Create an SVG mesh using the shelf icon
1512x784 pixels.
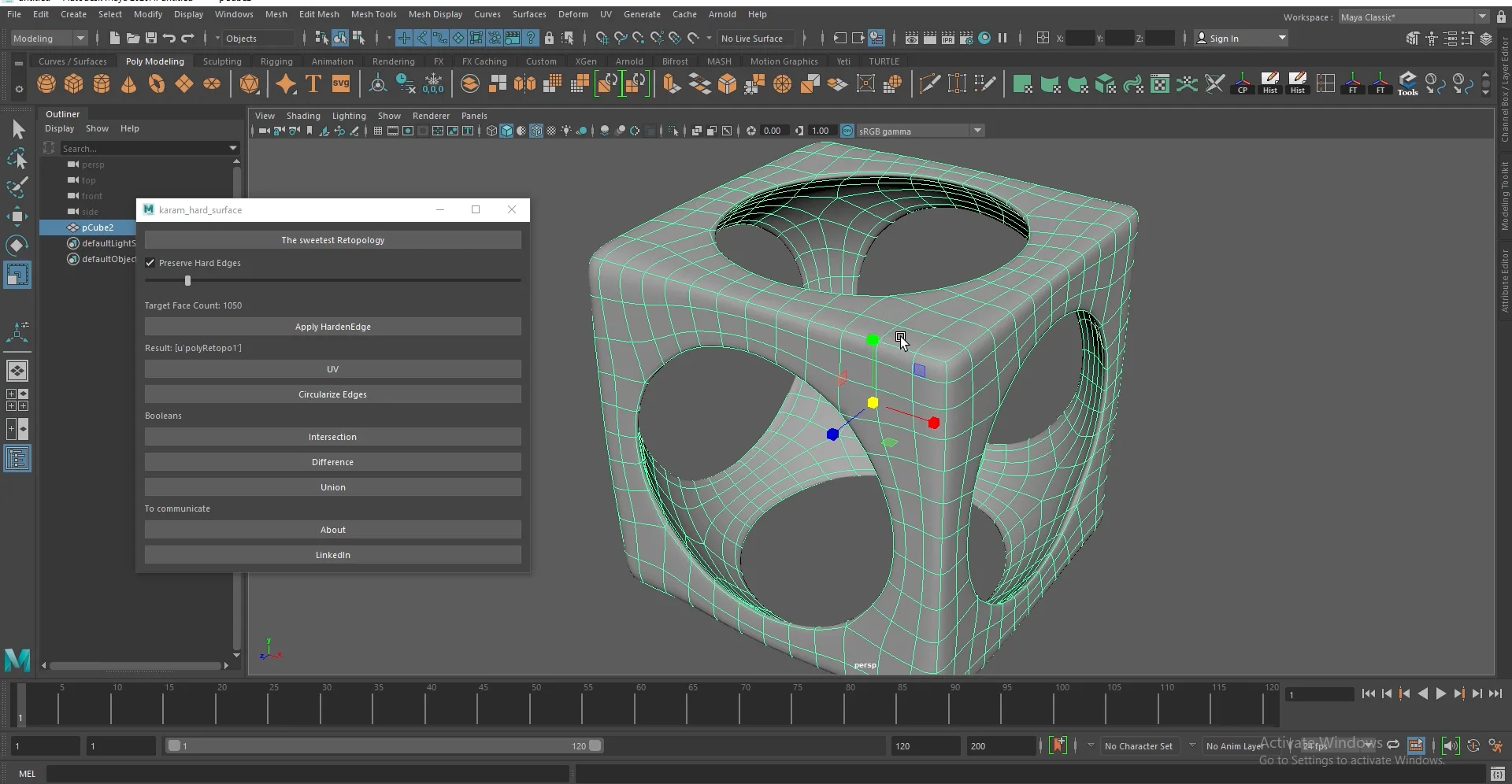coord(340,83)
